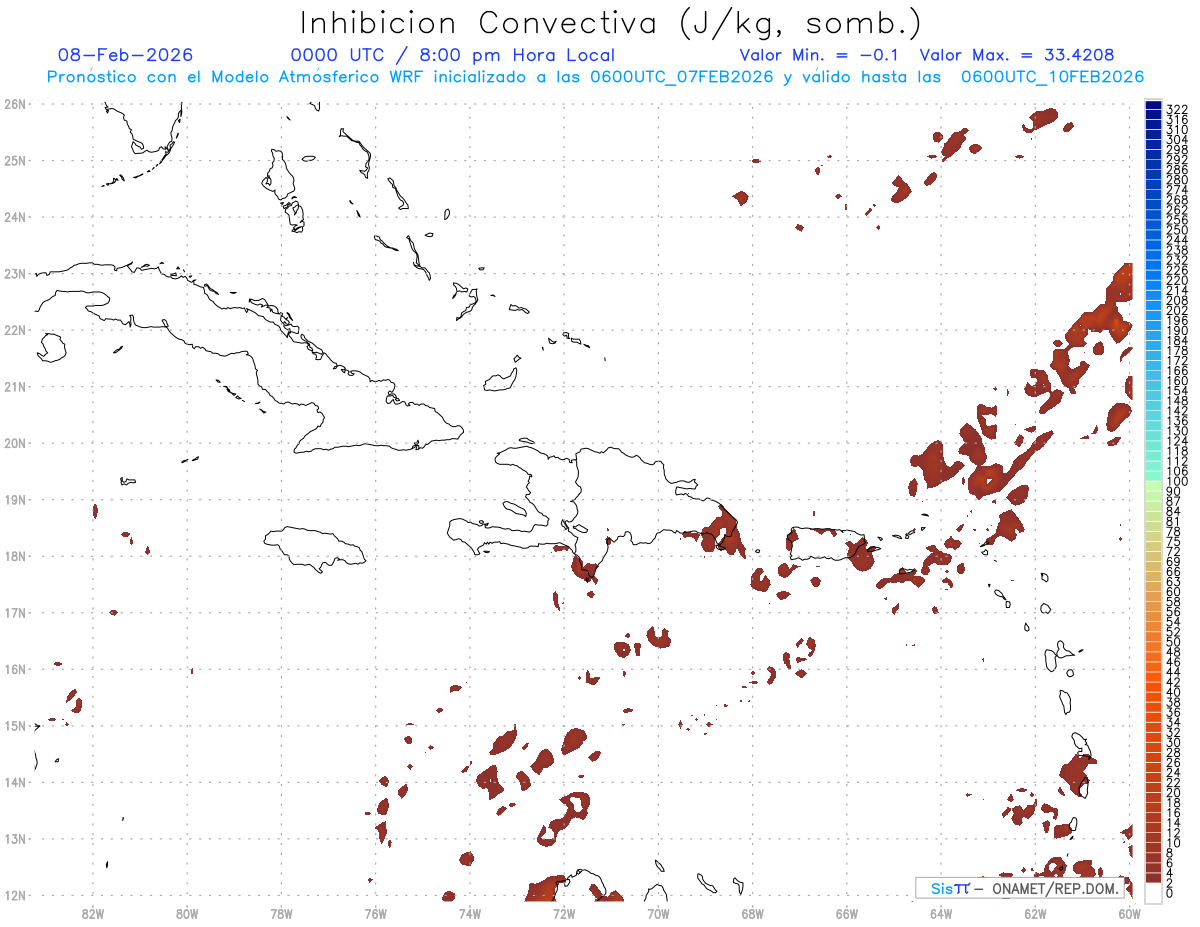This screenshot has width=1200, height=927.
Task: Click the colorbar value label 250
Action: 1177,230
